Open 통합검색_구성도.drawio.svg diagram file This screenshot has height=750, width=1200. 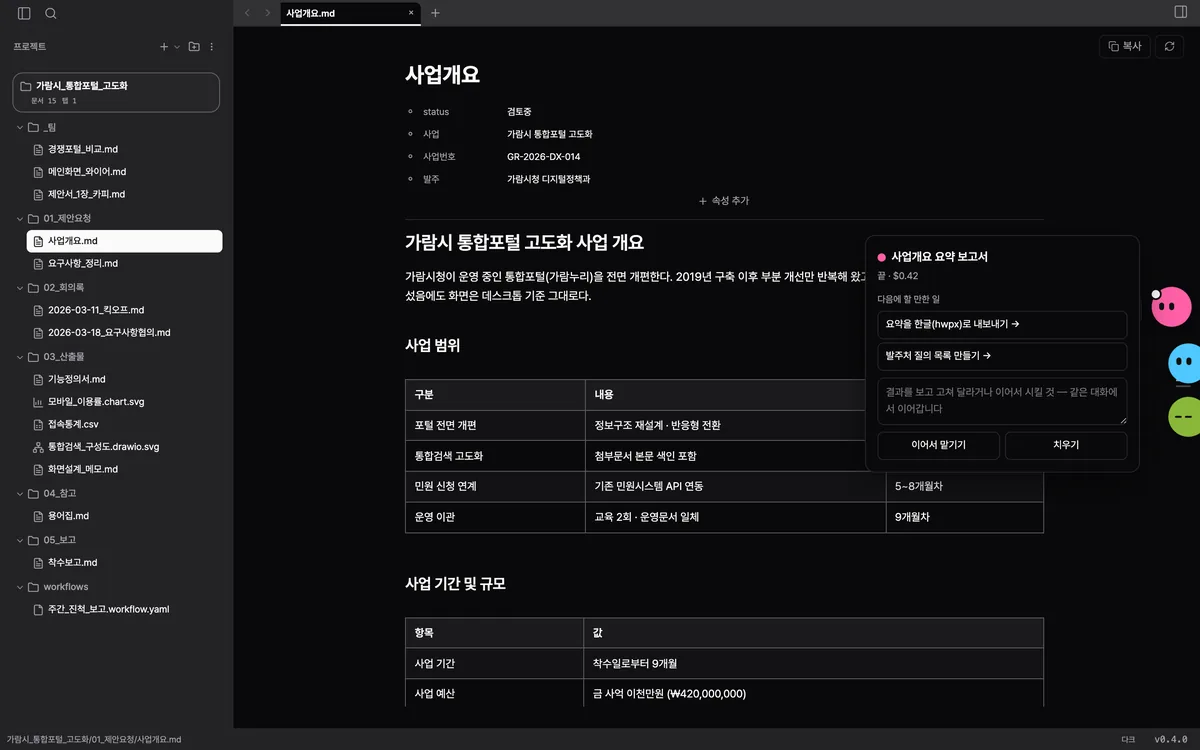[124, 447]
